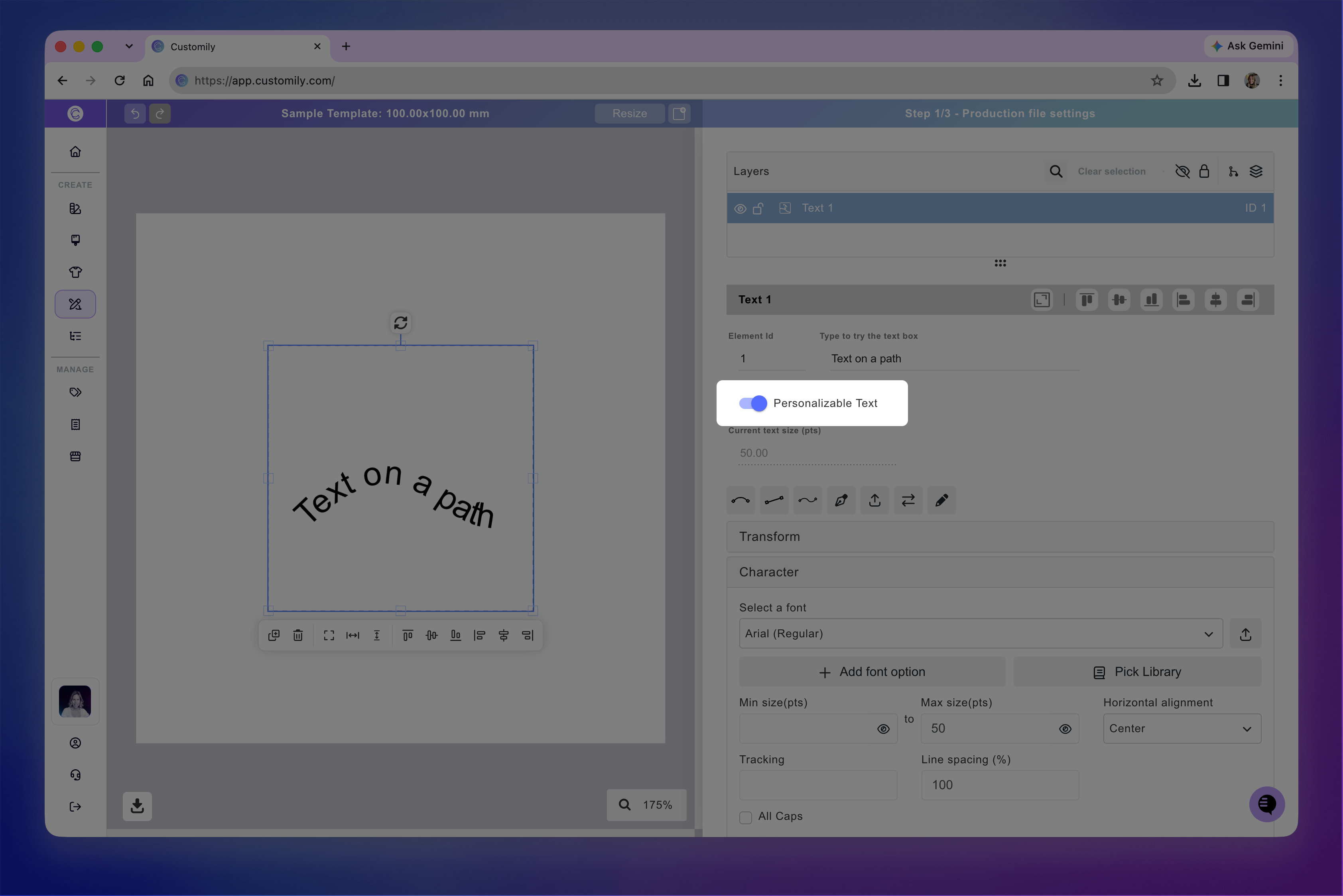Click Ask Gemini in browser

pyautogui.click(x=1248, y=46)
